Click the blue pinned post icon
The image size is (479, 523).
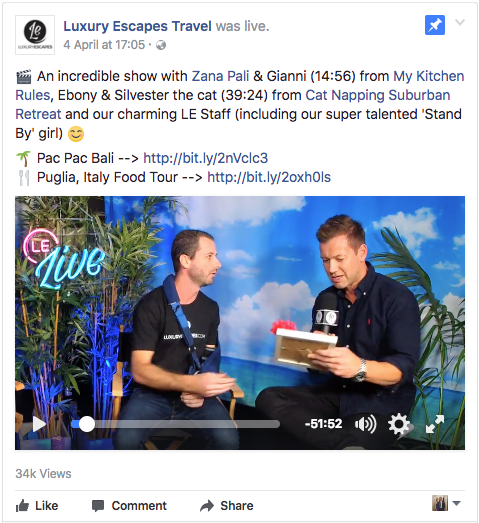[x=435, y=25]
